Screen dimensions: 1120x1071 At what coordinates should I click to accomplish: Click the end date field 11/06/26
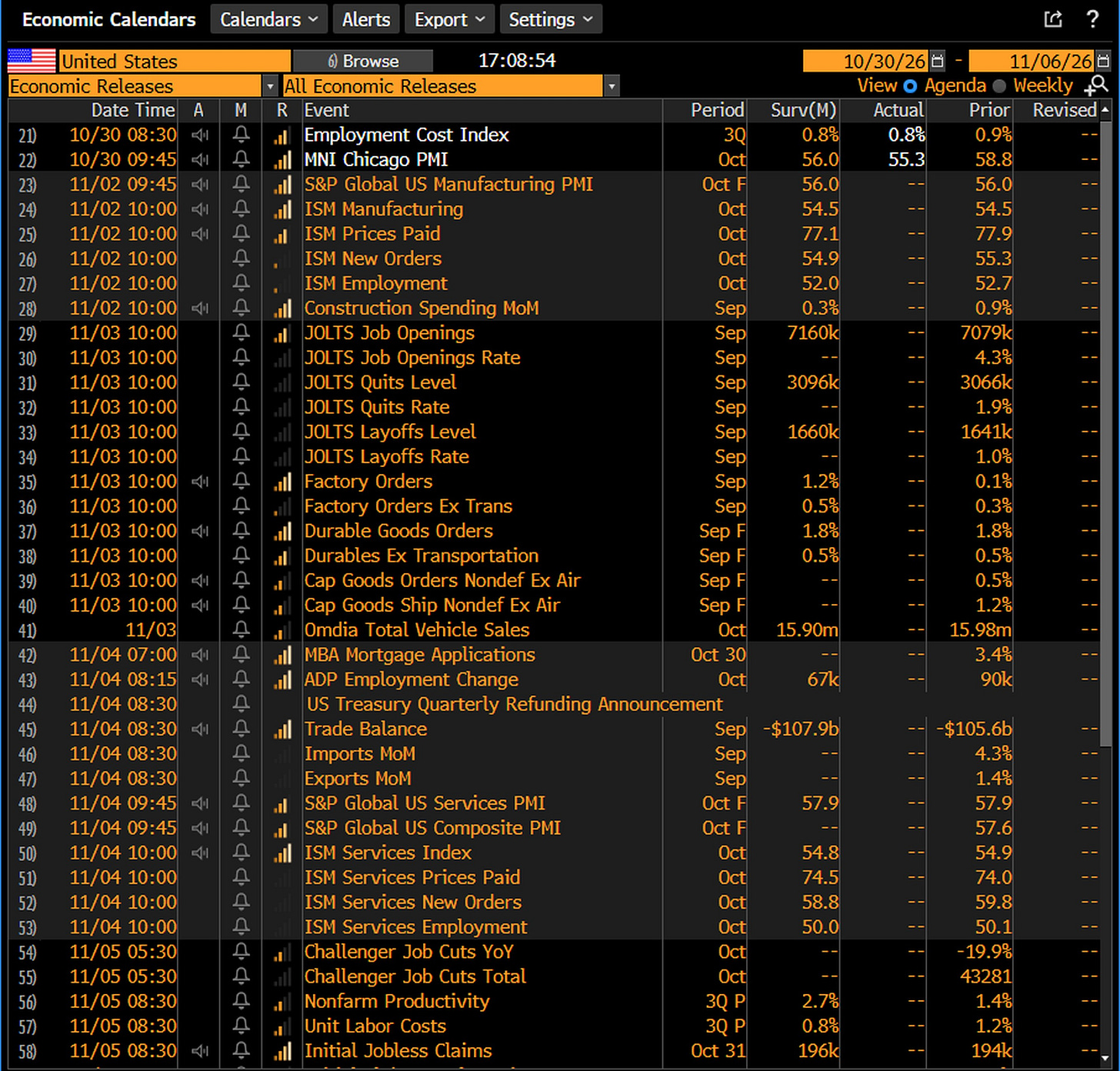pyautogui.click(x=1032, y=61)
